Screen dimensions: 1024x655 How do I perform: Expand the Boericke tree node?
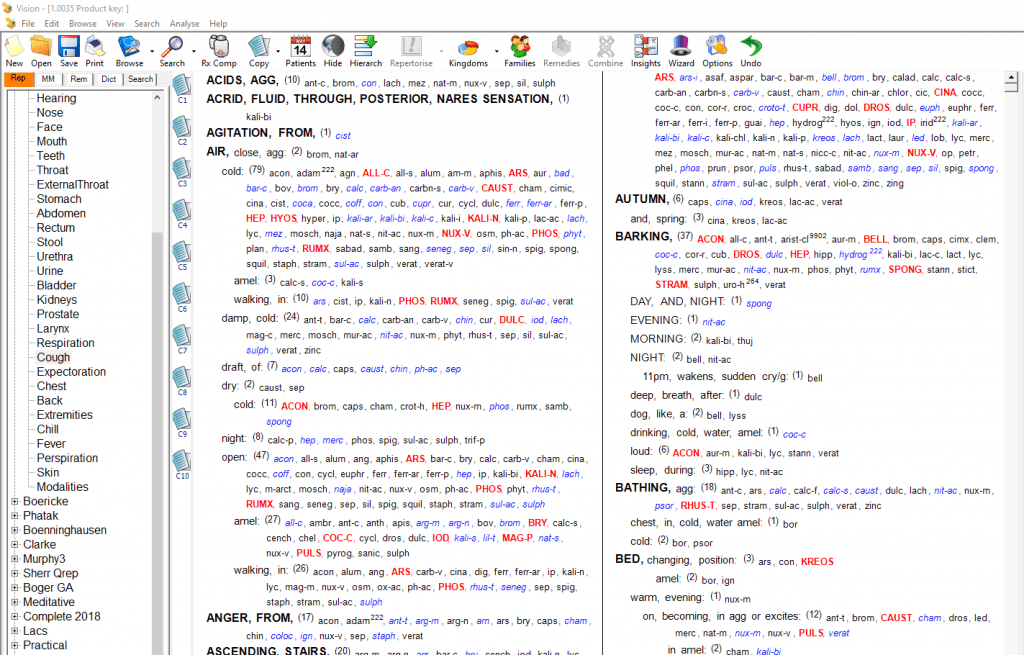14,502
